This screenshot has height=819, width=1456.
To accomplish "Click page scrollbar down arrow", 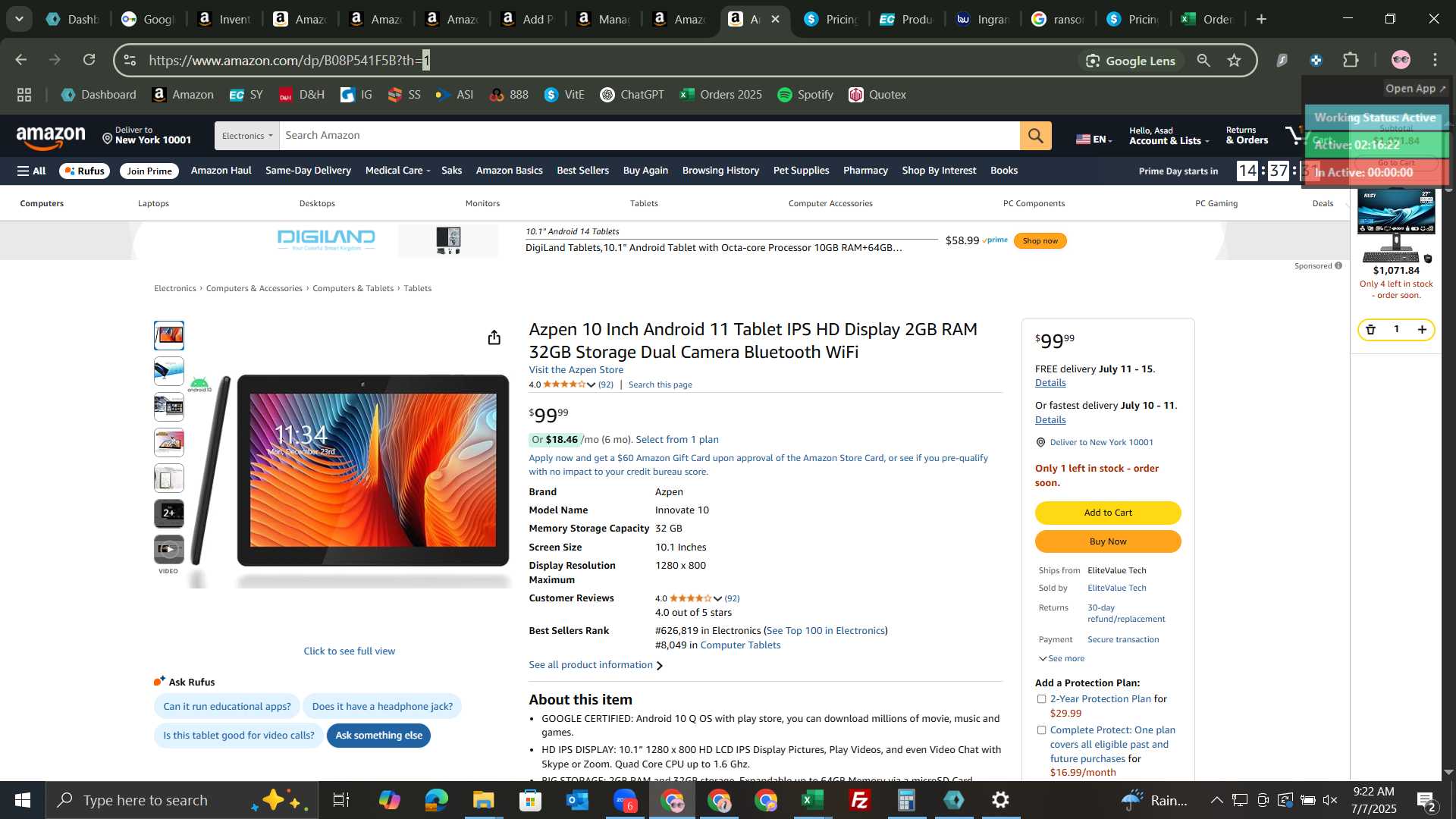I will pyautogui.click(x=1448, y=772).
